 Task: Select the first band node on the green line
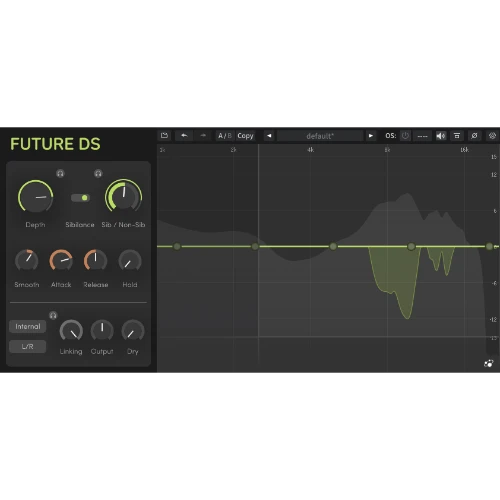click(177, 246)
